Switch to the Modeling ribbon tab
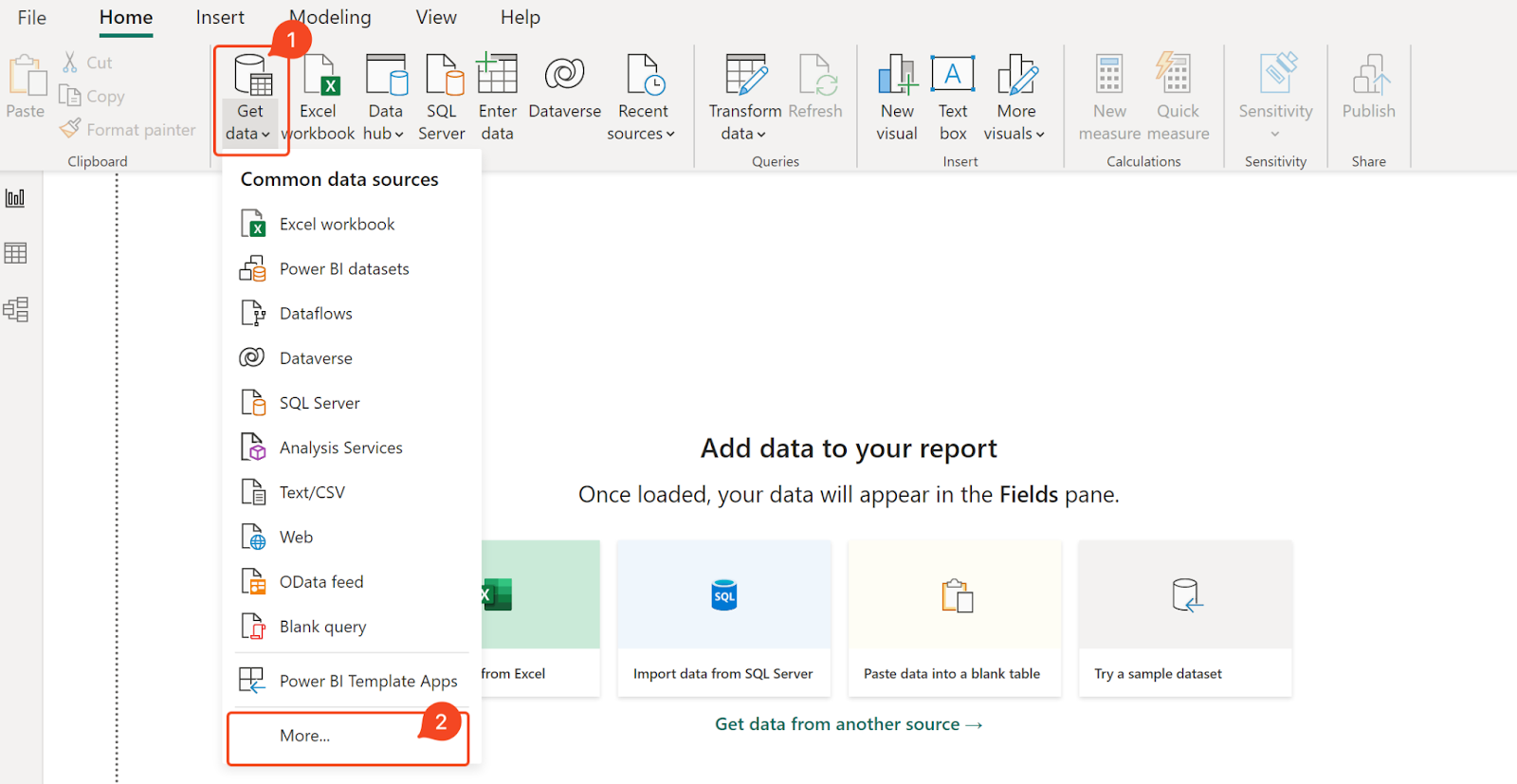Viewport: 1517px width, 784px height. coord(331,17)
